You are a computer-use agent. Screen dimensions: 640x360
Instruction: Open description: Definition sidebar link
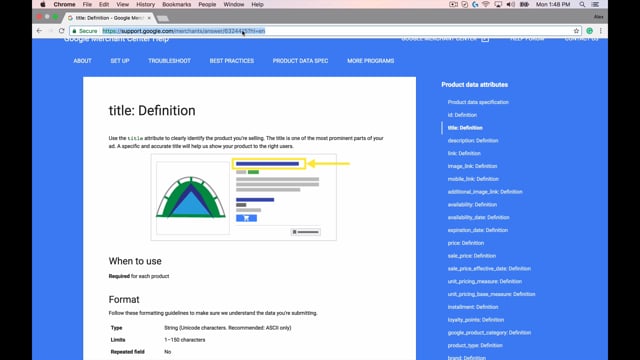pyautogui.click(x=473, y=140)
